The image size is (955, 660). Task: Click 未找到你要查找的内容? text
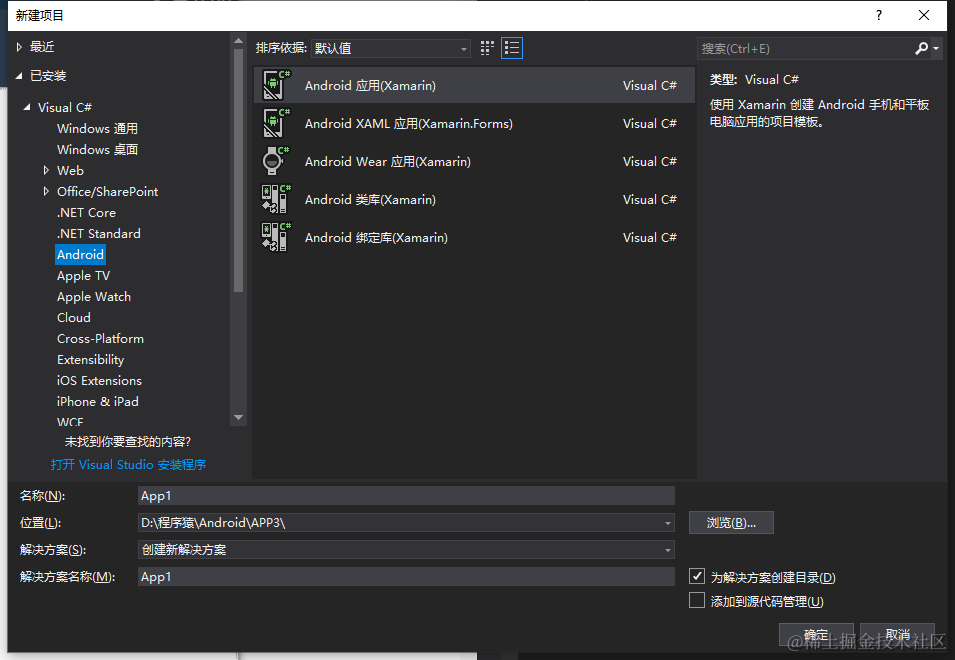pyautogui.click(x=128, y=441)
